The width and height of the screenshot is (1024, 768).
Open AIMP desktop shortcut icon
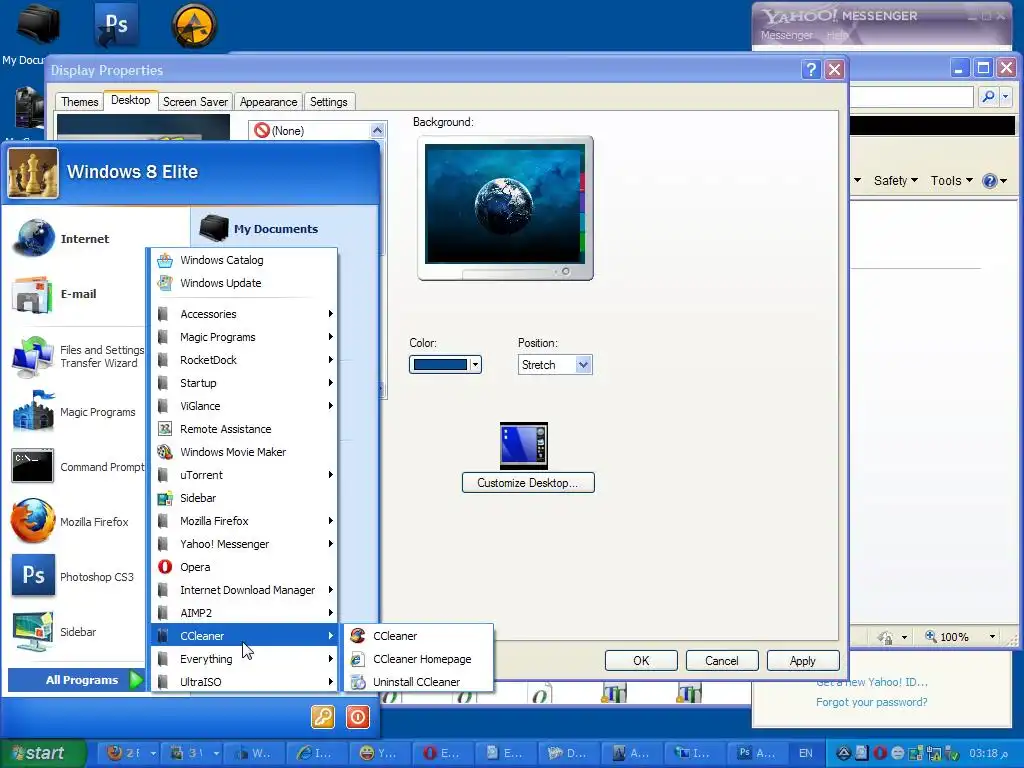pyautogui.click(x=194, y=25)
